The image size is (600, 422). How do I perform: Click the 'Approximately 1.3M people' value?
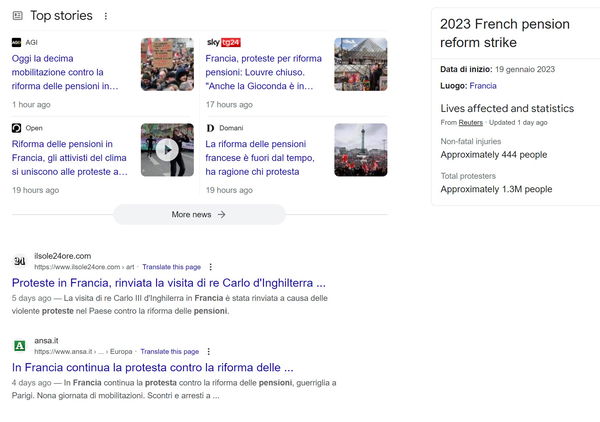coord(496,189)
